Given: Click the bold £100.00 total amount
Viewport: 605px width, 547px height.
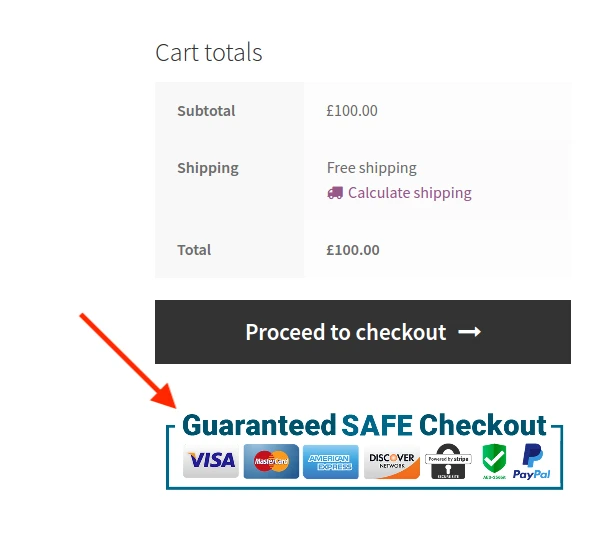Looking at the screenshot, I should tap(353, 250).
